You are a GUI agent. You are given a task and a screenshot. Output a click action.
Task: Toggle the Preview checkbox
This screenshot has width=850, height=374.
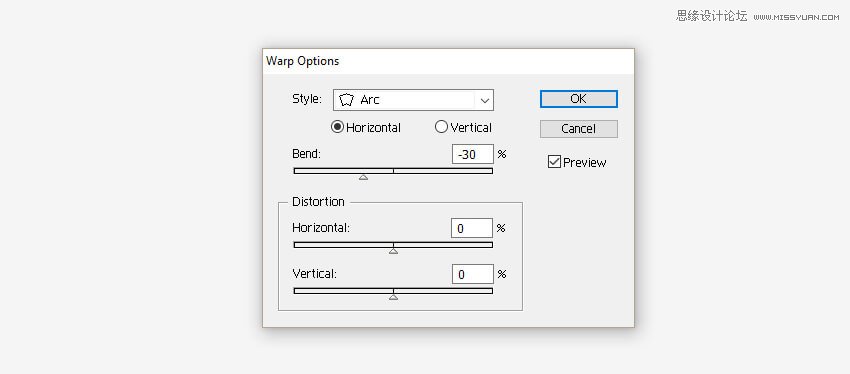coord(554,162)
